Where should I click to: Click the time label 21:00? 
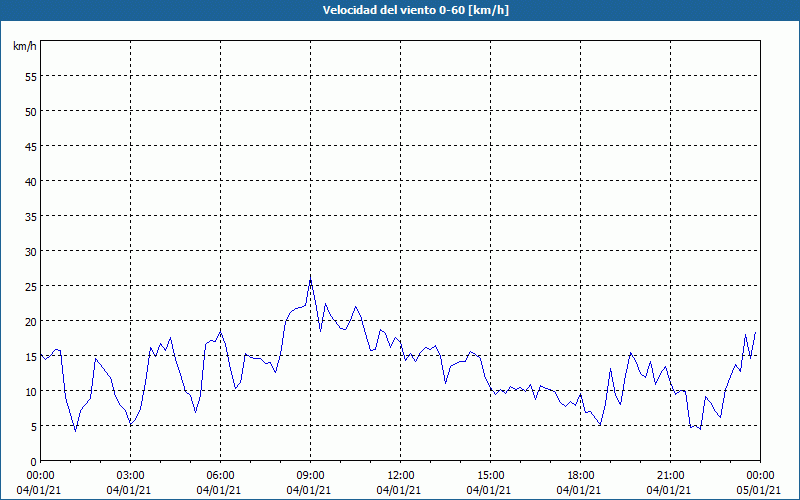(670, 476)
